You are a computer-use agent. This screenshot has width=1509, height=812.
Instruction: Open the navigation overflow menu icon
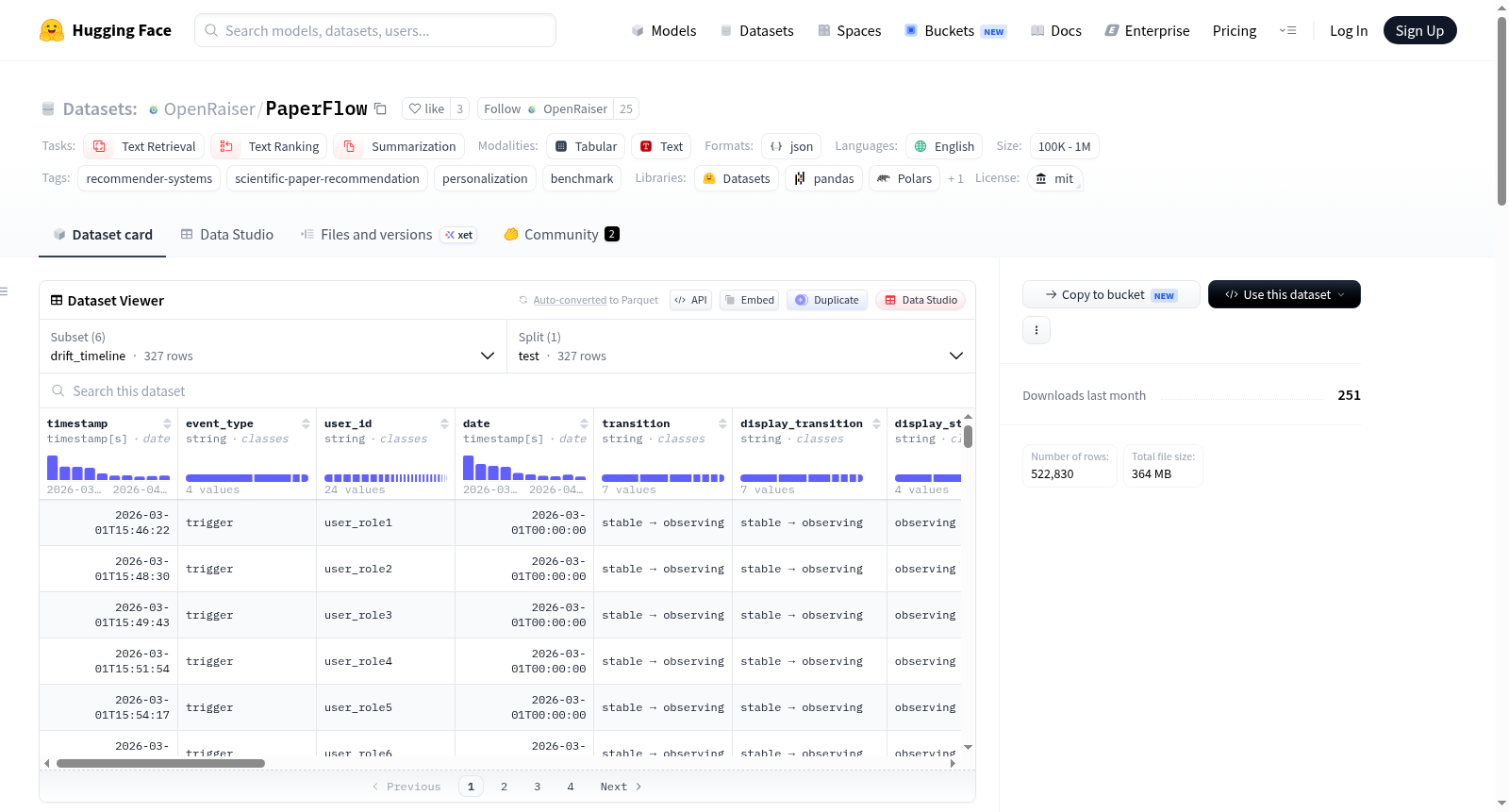coord(1287,30)
